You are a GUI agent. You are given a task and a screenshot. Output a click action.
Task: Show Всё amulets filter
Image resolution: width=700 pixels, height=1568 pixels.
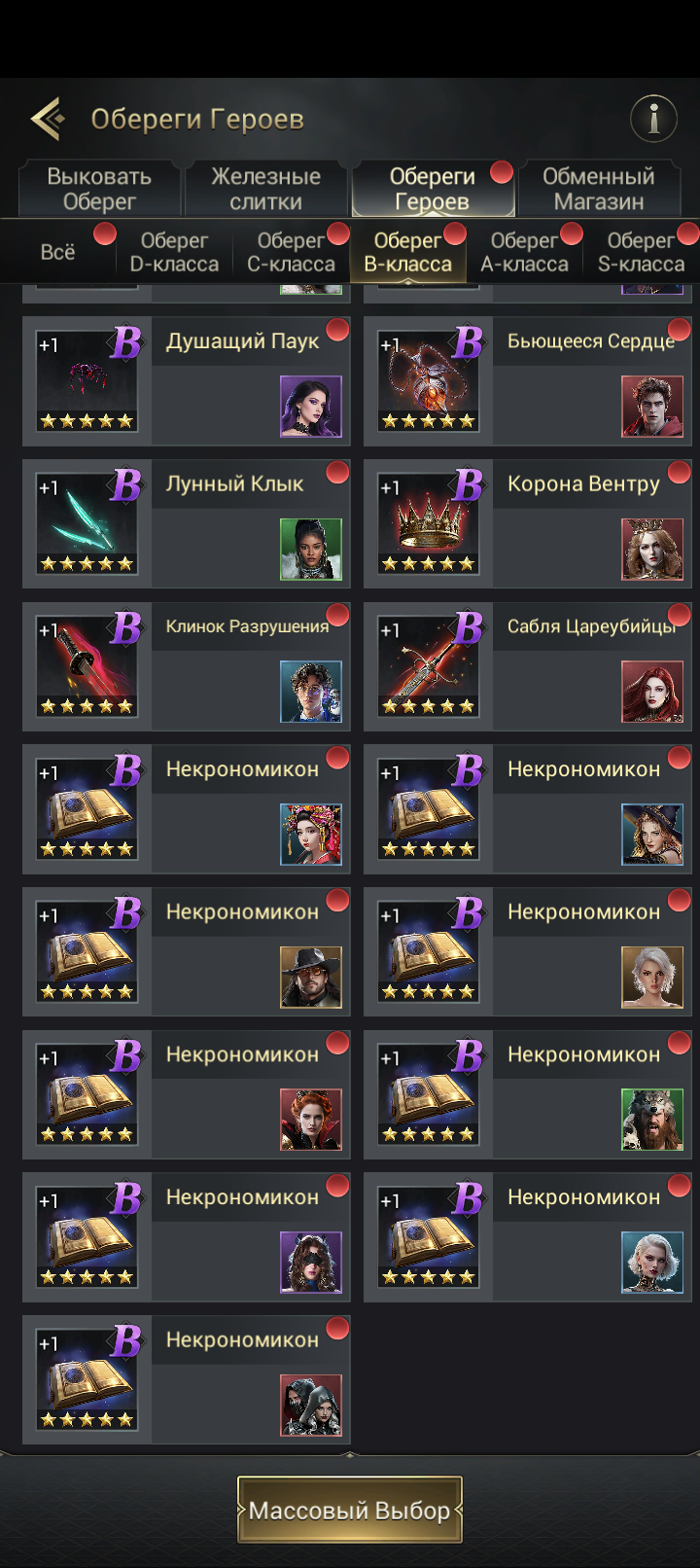point(58,252)
